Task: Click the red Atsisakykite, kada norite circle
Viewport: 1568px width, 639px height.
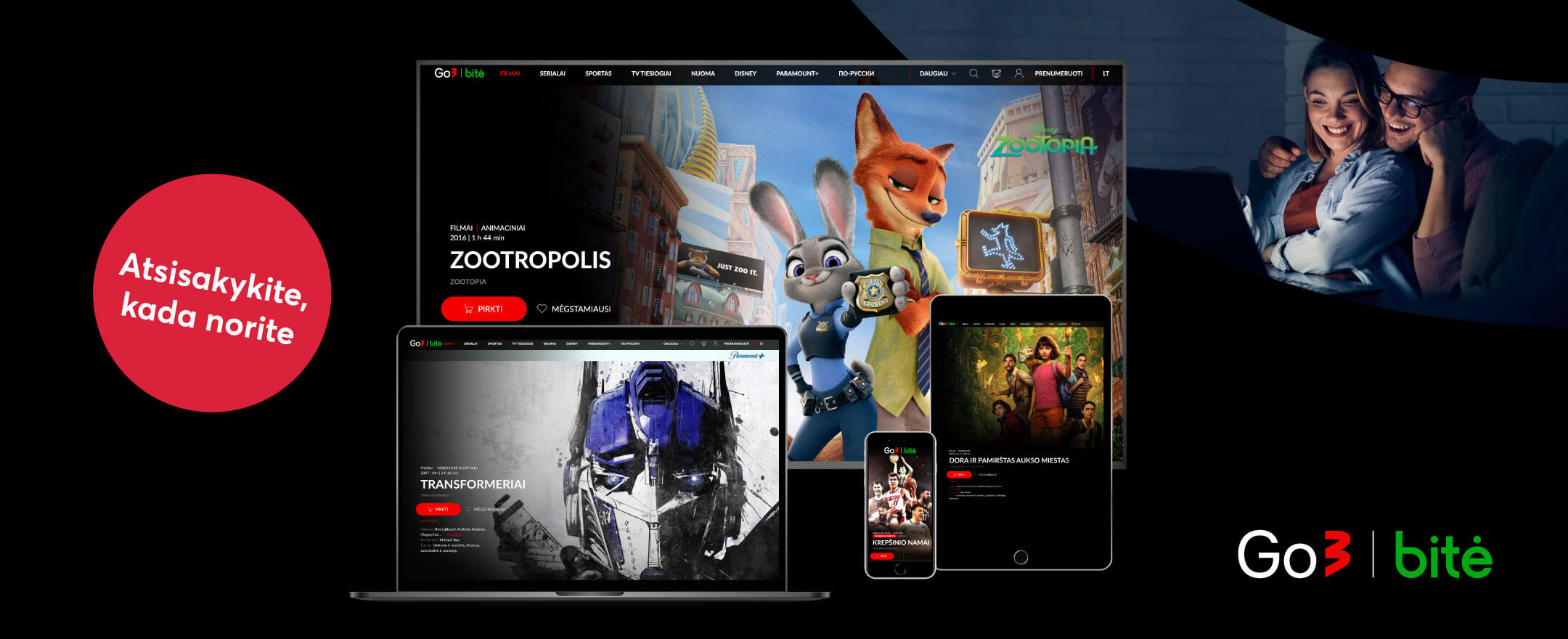Action: 212,293
